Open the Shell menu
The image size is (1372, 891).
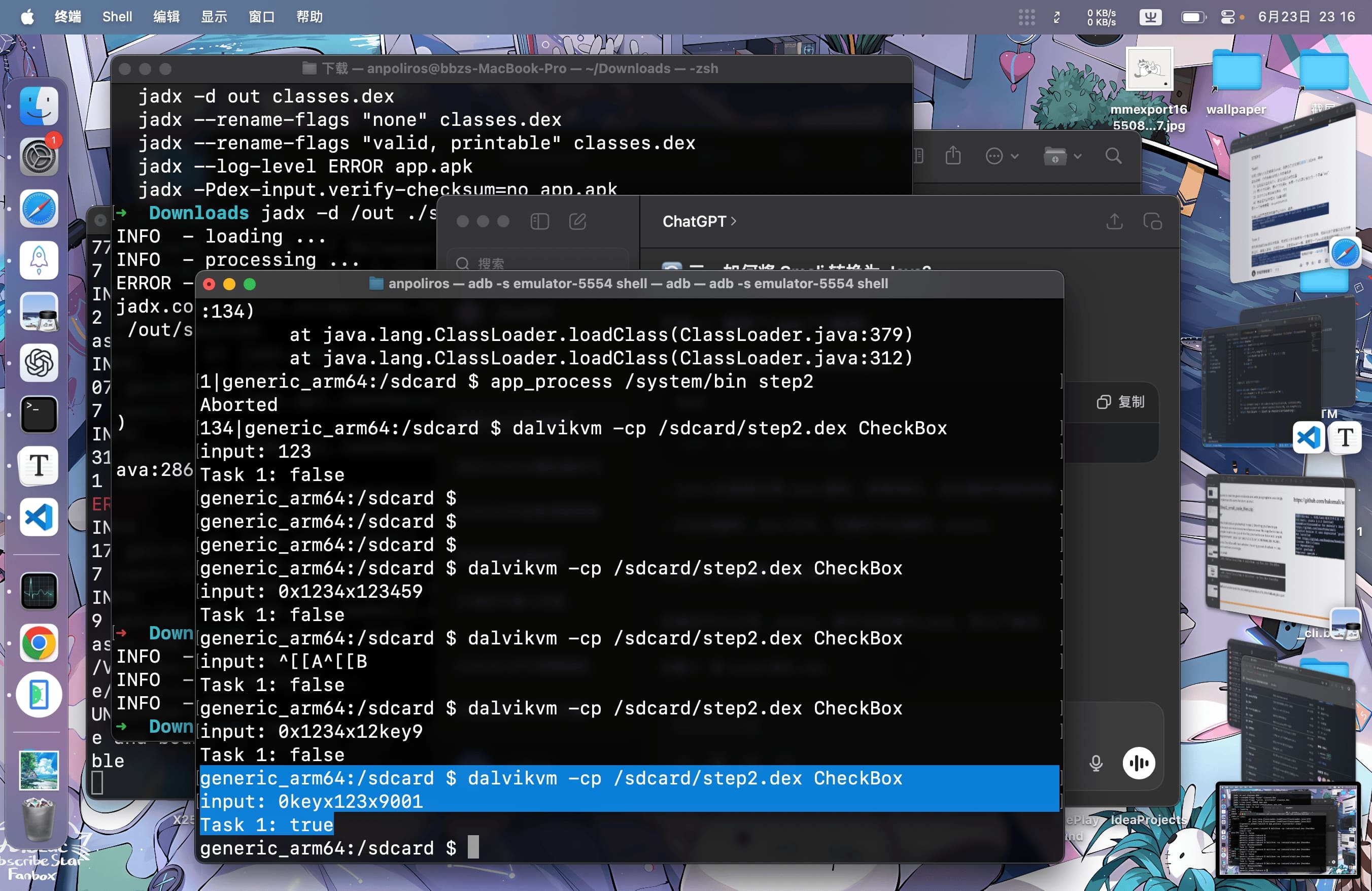[x=117, y=17]
